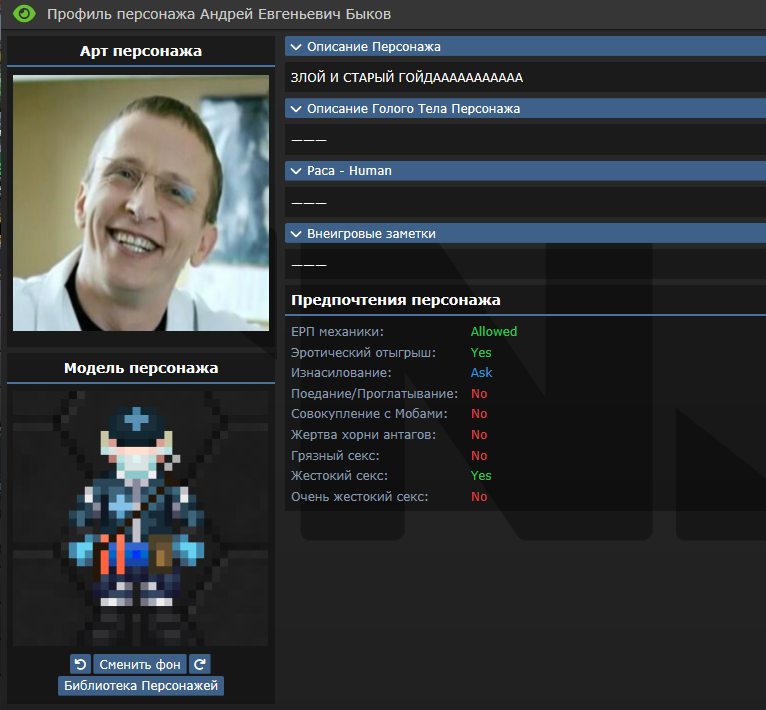
Task: Collapse the Описание Персонажа section
Action: 373,47
